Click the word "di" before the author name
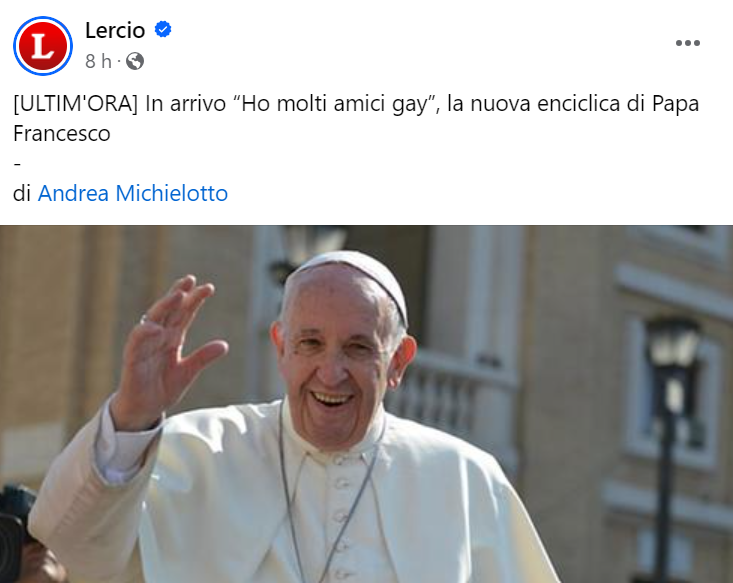 22,193
